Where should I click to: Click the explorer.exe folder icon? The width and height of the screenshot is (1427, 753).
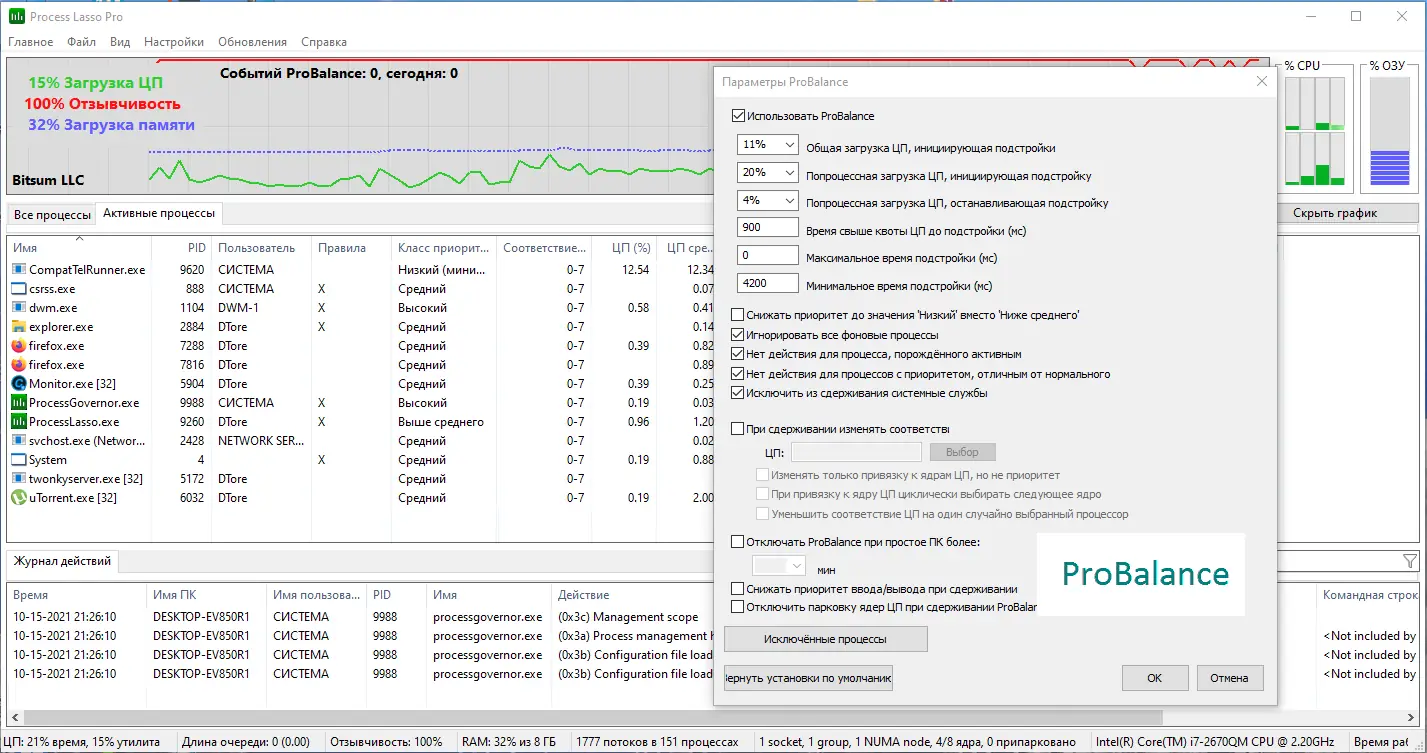click(19, 327)
